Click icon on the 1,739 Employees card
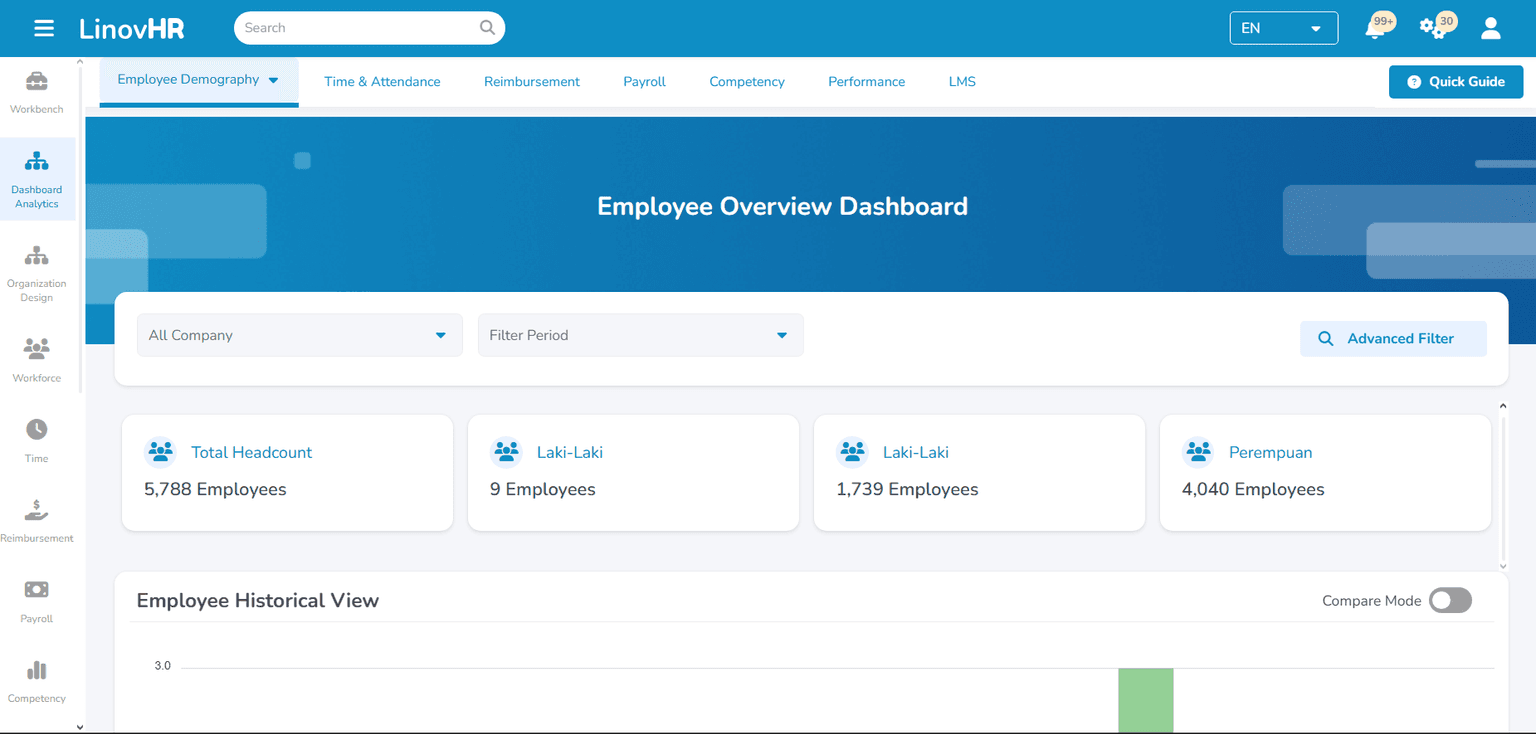1536x734 pixels. click(852, 452)
